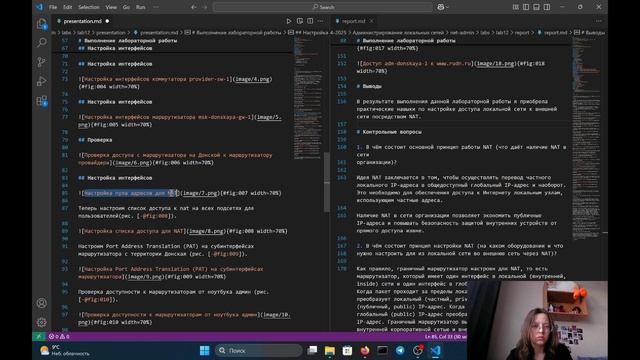Image resolution: width=640 pixels, height=360 pixels.
Task: Click the Run play icon in the presentation.md toolbar
Action: pyautogui.click(x=289, y=21)
